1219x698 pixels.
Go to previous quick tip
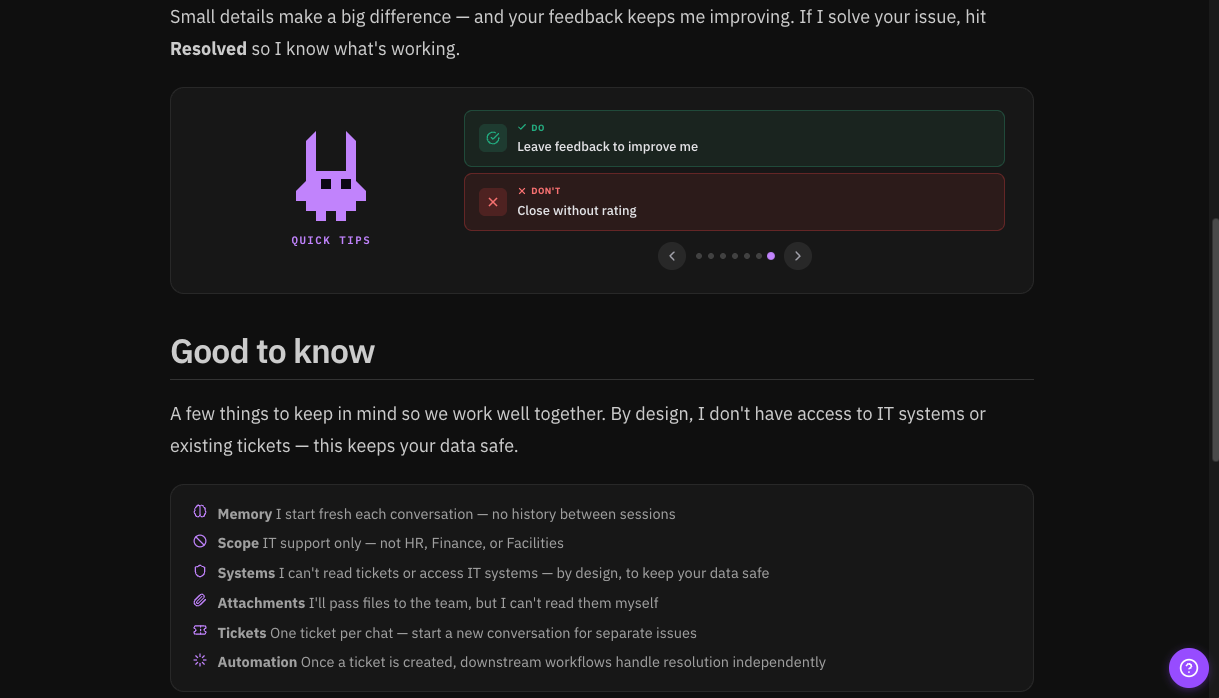click(x=672, y=256)
